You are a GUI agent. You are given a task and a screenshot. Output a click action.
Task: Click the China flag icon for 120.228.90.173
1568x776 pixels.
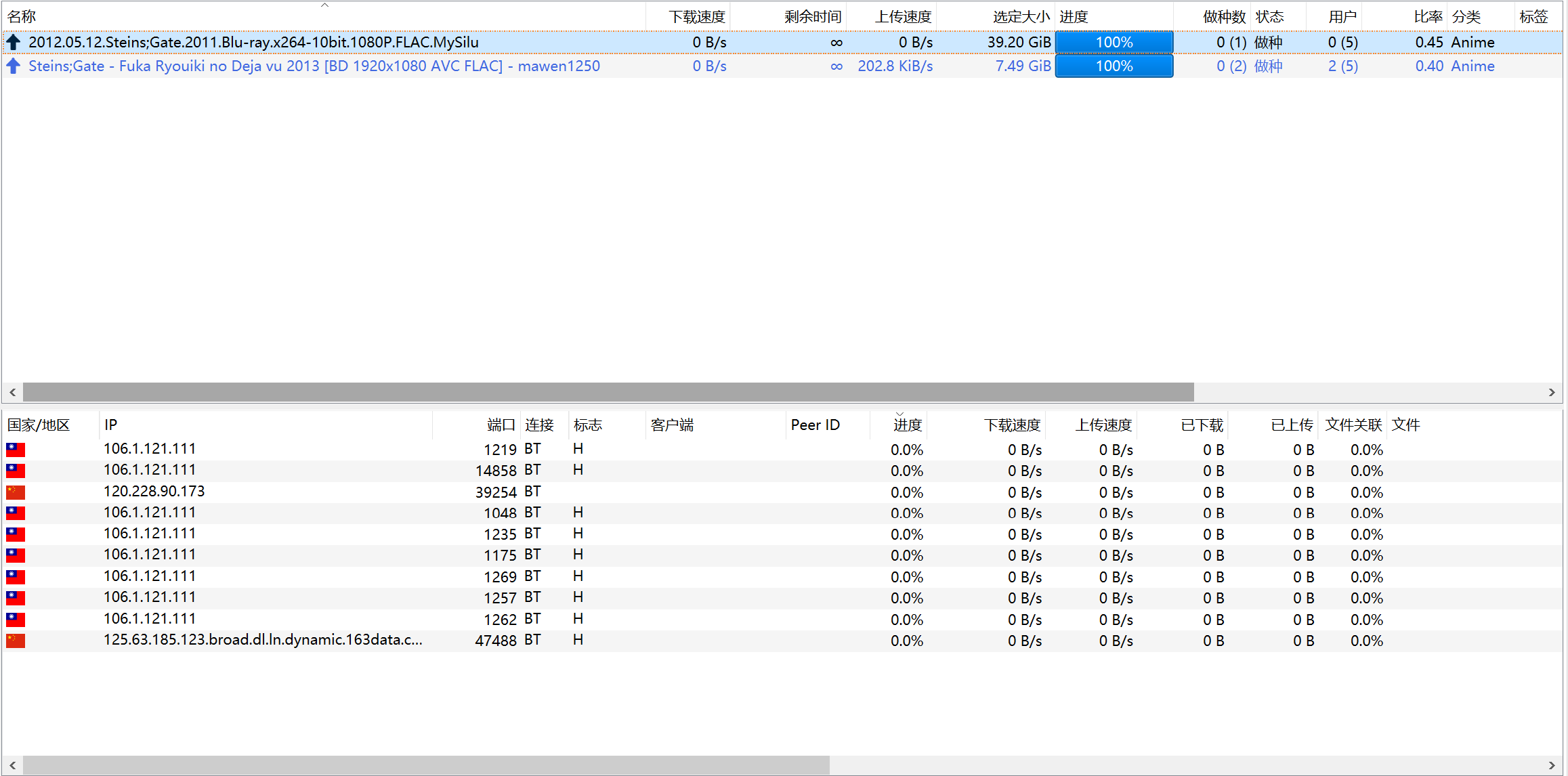point(16,492)
